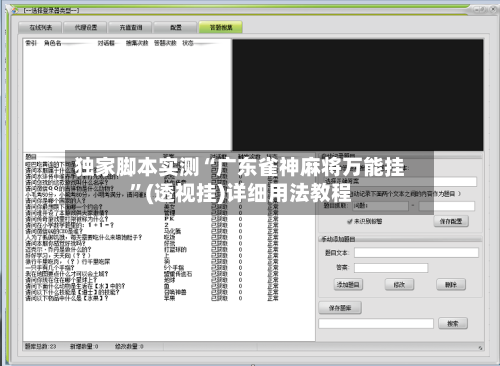Click the 保存题库 button
500x366 pixels.
pos(340,308)
